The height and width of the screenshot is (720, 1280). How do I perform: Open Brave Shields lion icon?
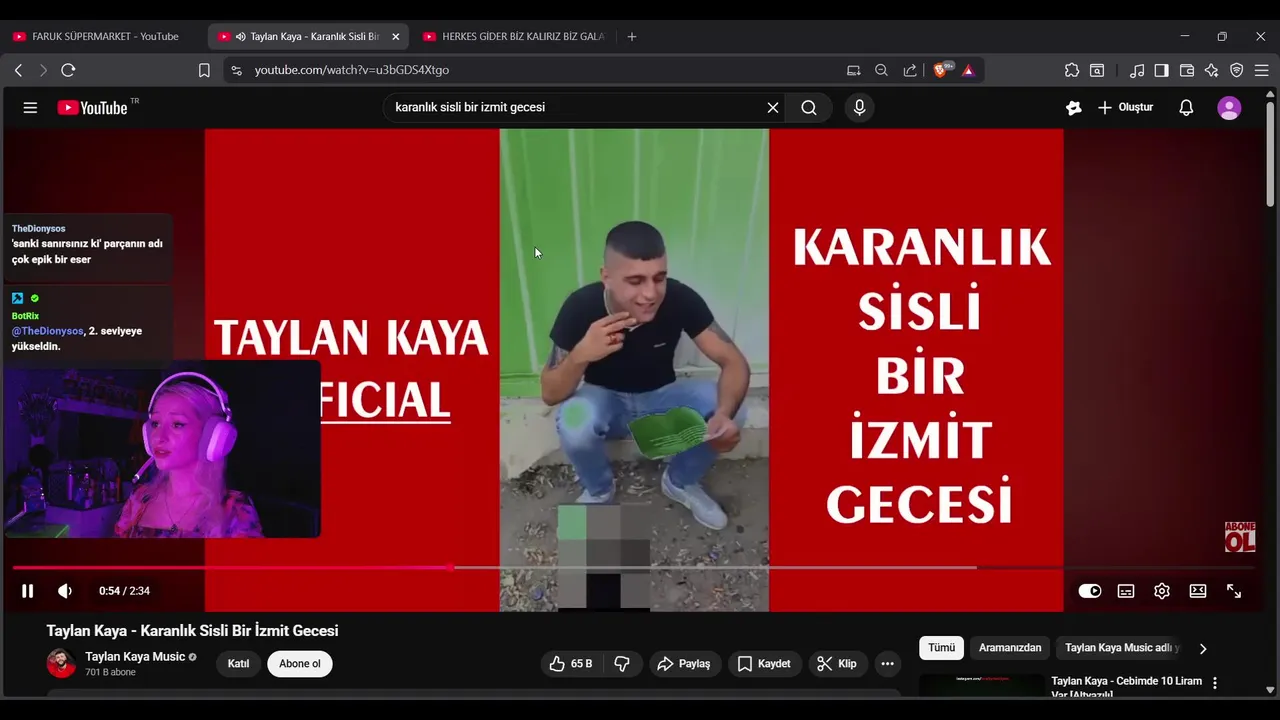click(941, 70)
